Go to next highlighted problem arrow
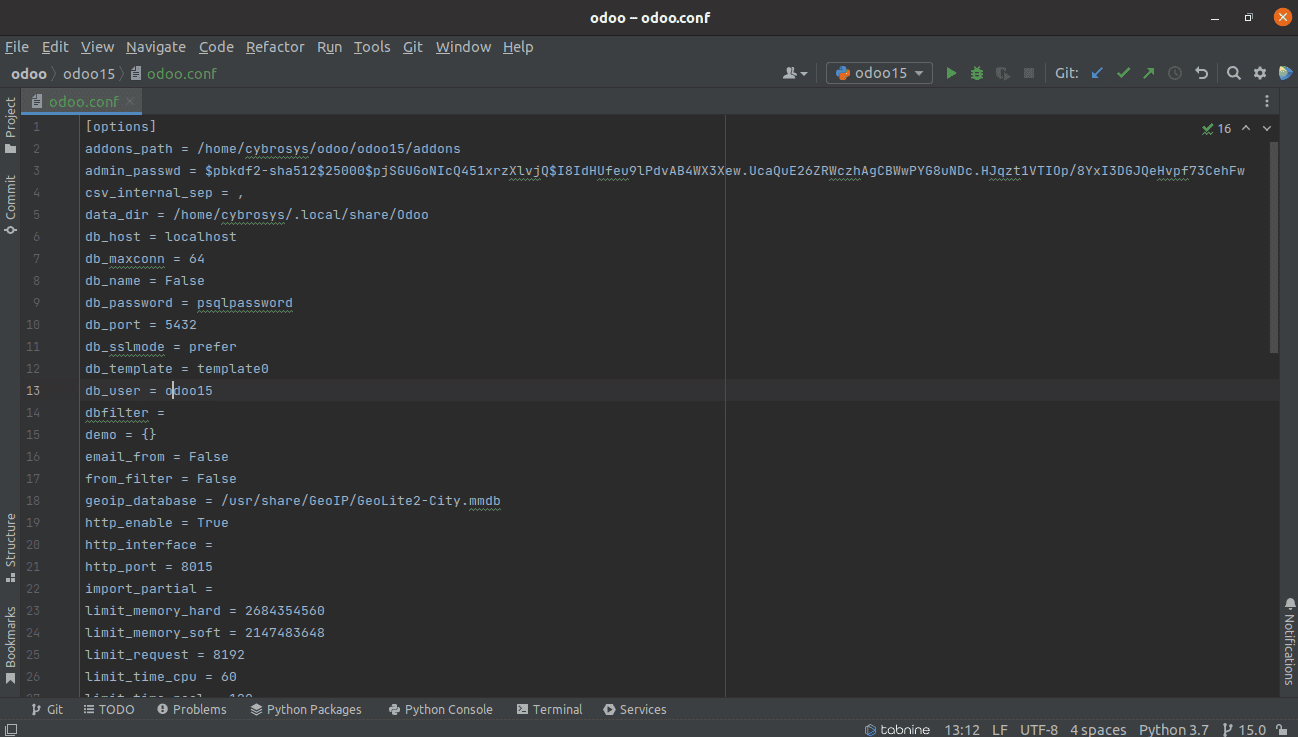This screenshot has width=1298, height=737. click(1267, 128)
